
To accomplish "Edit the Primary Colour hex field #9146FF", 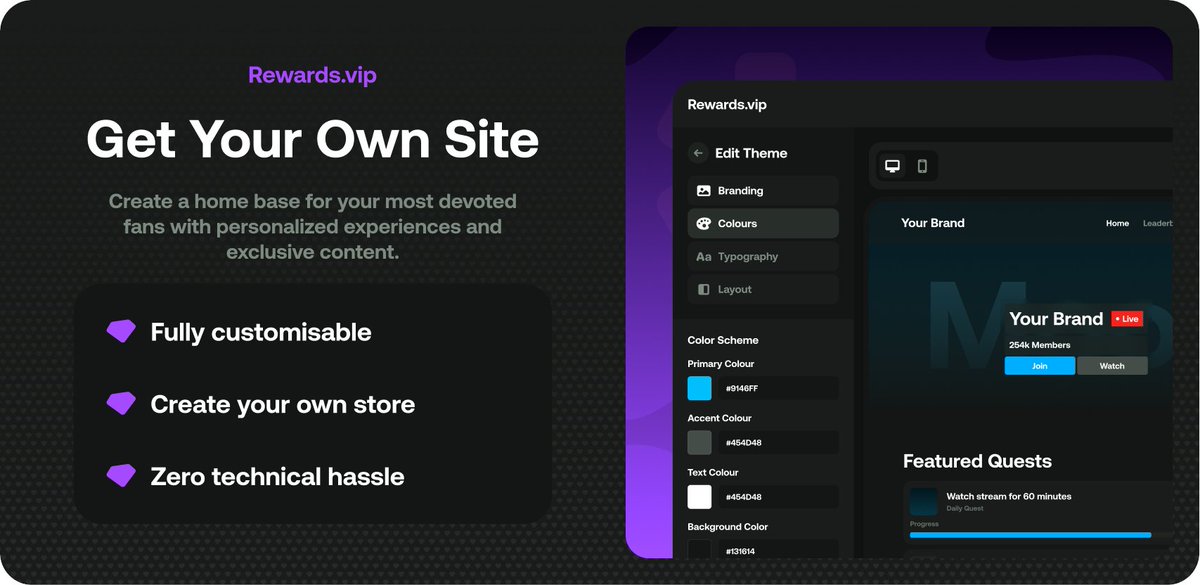I will (x=778, y=388).
